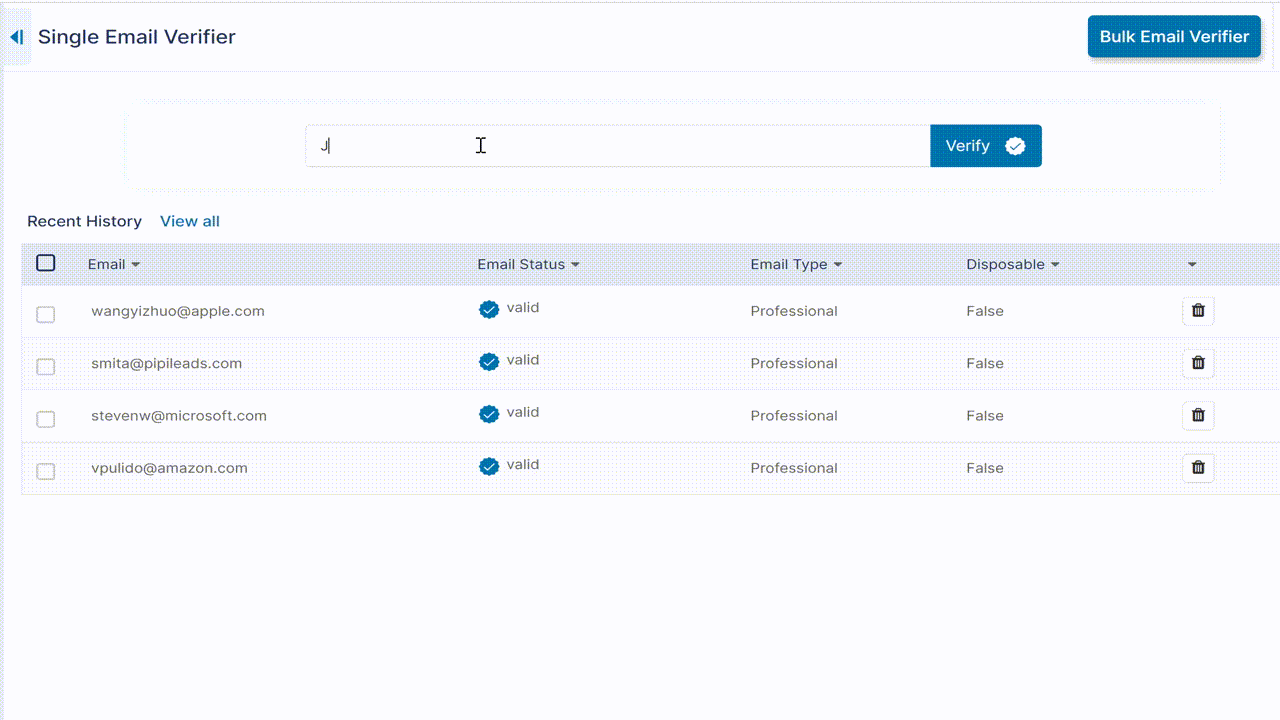The height and width of the screenshot is (720, 1280).
Task: Click Professional type in stevenw@microsoft.com row
Action: (x=794, y=415)
